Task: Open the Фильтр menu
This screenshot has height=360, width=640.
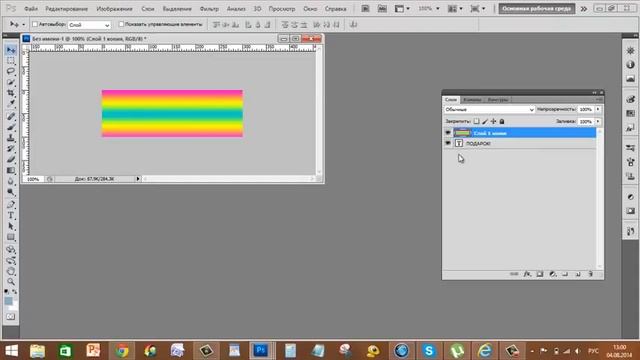Action: 209,9
